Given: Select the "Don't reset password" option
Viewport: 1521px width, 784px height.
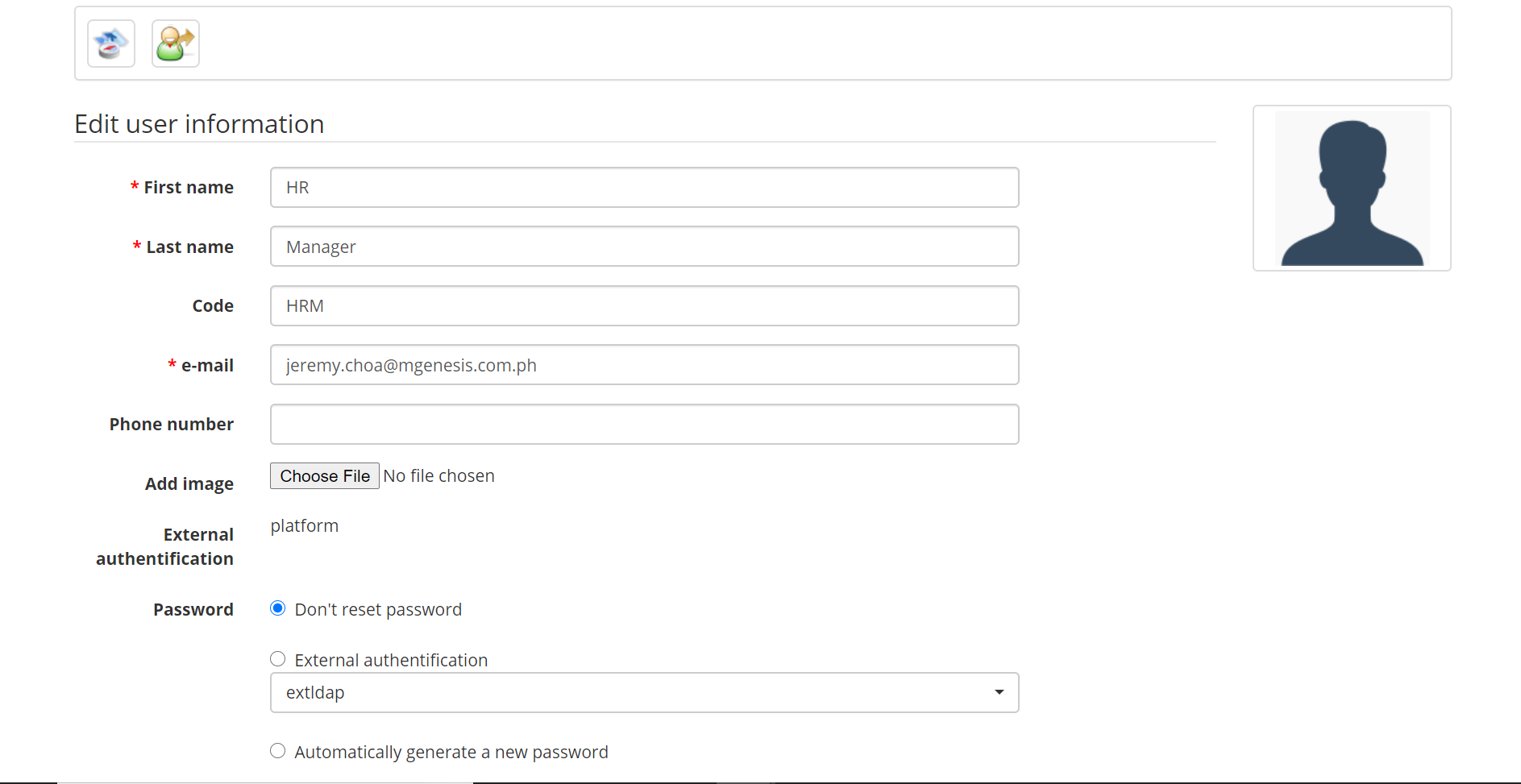Looking at the screenshot, I should [x=277, y=608].
